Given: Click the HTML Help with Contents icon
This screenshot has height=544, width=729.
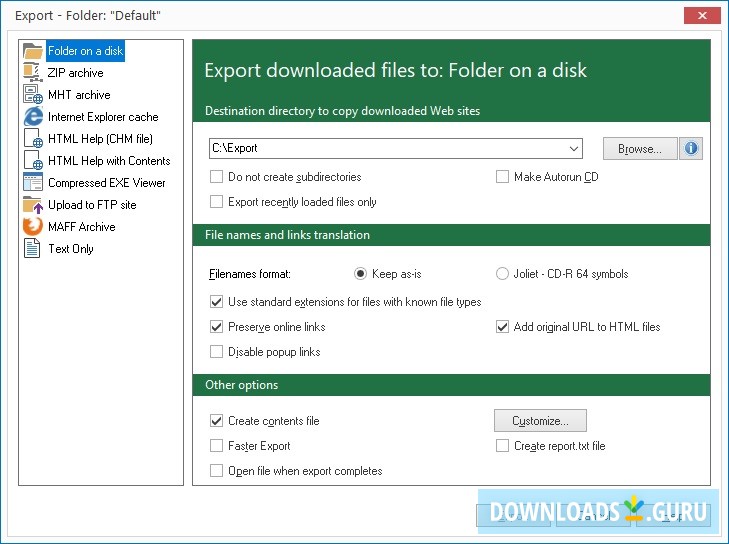Looking at the screenshot, I should coord(33,160).
